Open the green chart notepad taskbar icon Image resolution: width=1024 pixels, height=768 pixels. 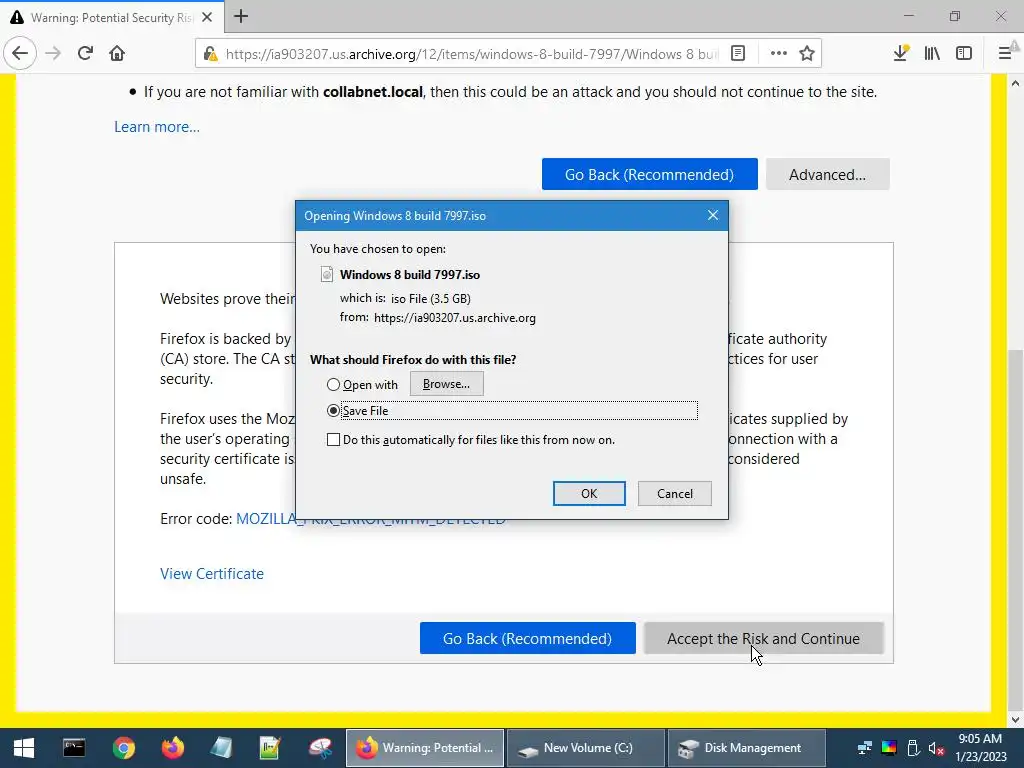click(270, 748)
